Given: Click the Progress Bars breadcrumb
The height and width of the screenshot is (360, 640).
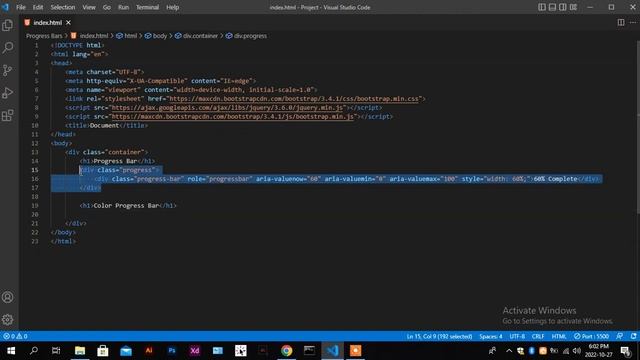Looking at the screenshot, I should click(44, 36).
